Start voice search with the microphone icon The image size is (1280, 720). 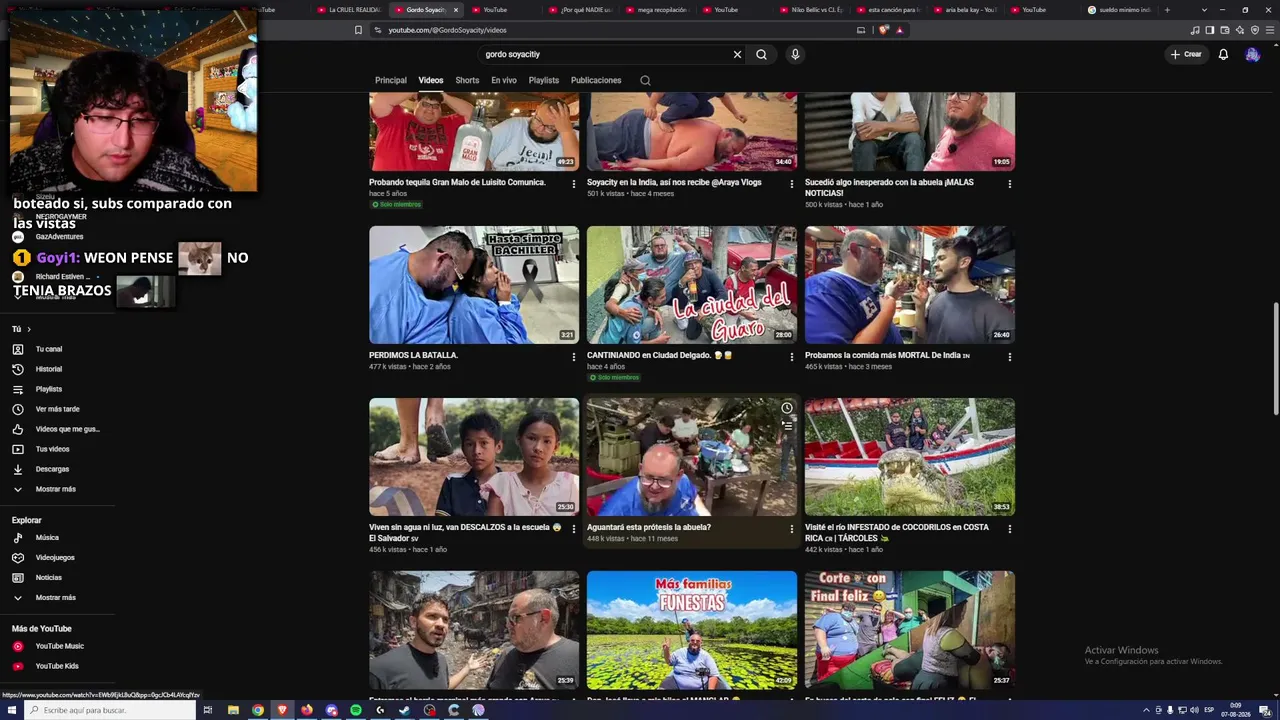(795, 55)
